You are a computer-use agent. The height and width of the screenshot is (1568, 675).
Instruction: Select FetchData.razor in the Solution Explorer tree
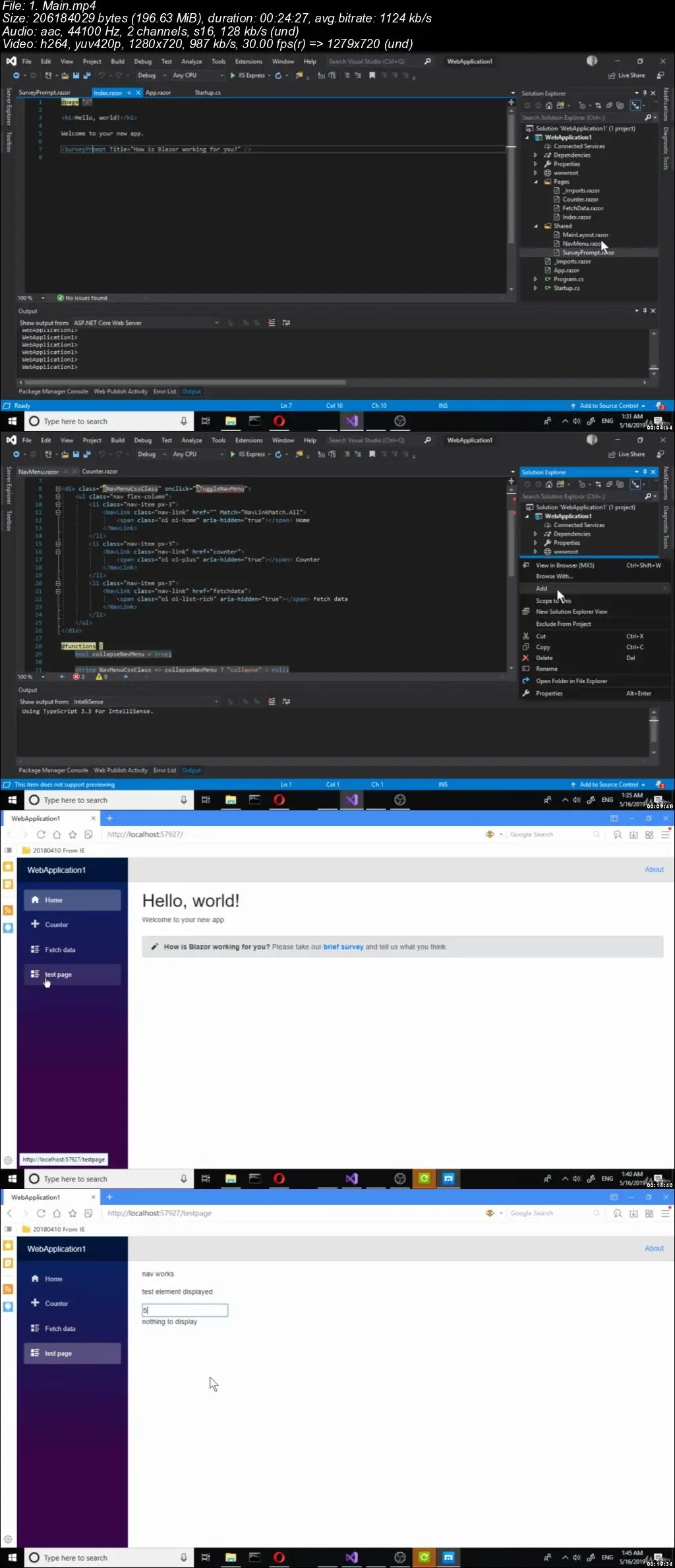click(x=583, y=208)
